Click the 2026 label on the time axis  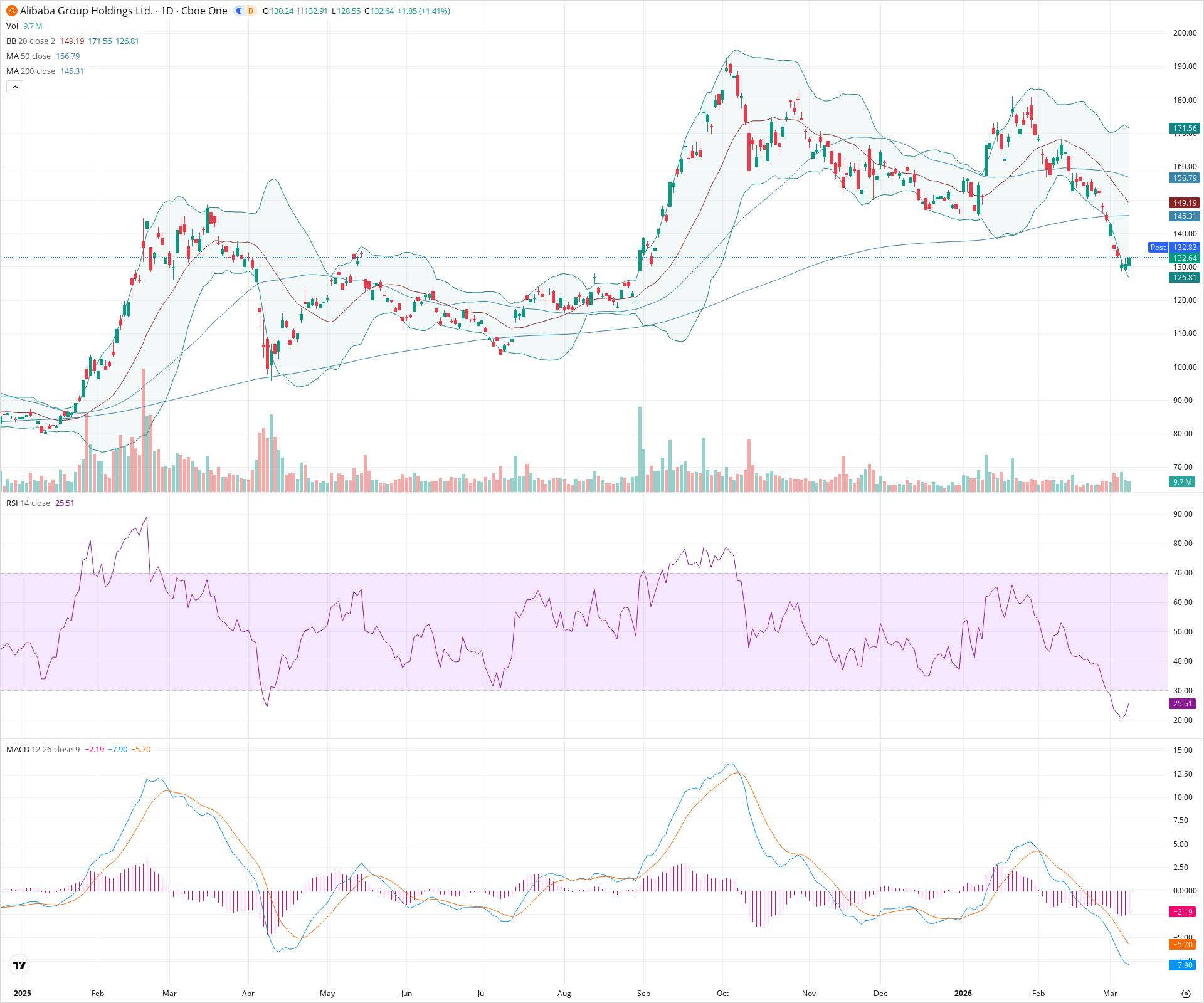(x=964, y=994)
